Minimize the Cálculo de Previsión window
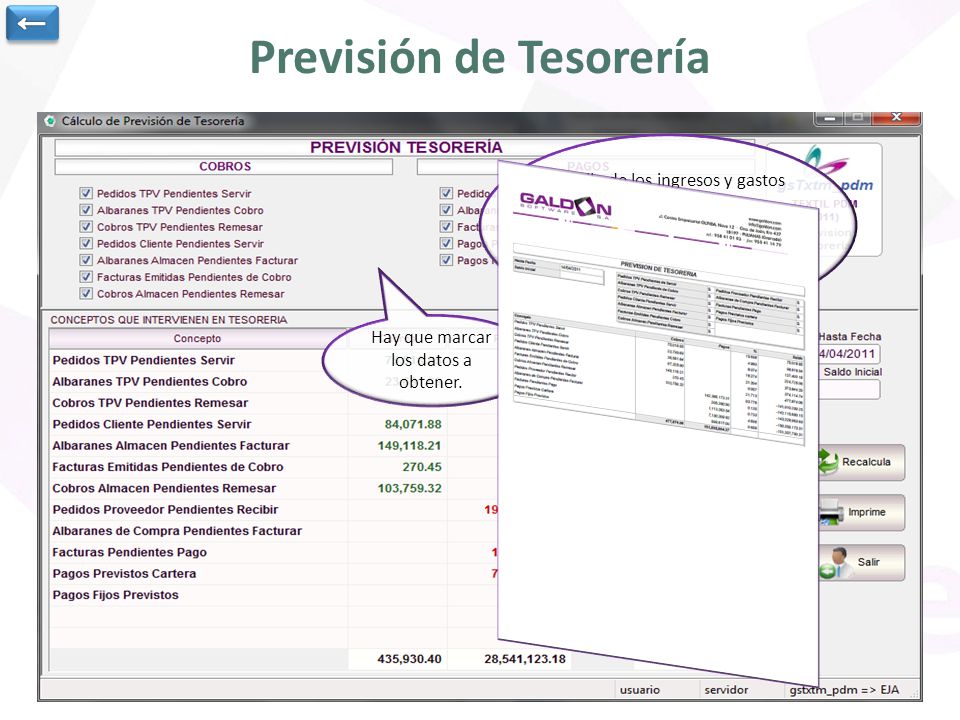Image resolution: width=960 pixels, height=720 pixels. pos(829,118)
